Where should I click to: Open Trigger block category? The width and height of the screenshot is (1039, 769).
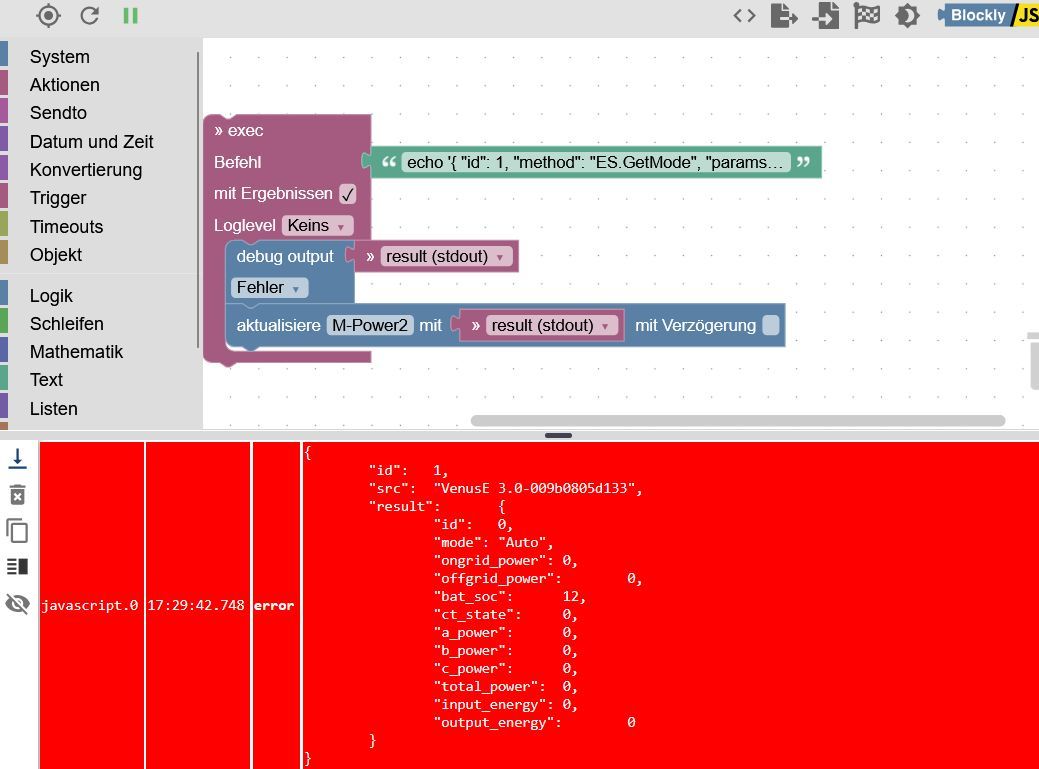[58, 198]
